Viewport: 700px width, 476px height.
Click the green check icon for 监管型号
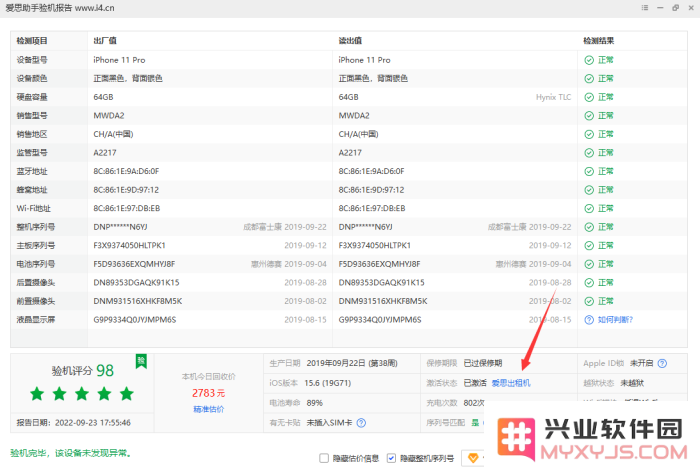tap(589, 153)
